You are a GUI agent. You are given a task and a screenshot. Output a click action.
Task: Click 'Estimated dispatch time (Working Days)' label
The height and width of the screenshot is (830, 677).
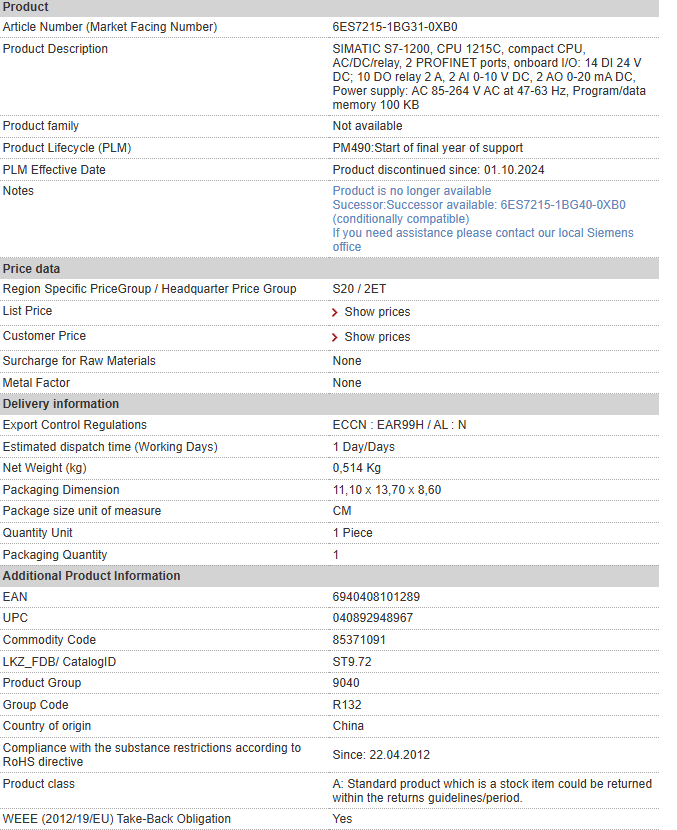[x=110, y=447]
